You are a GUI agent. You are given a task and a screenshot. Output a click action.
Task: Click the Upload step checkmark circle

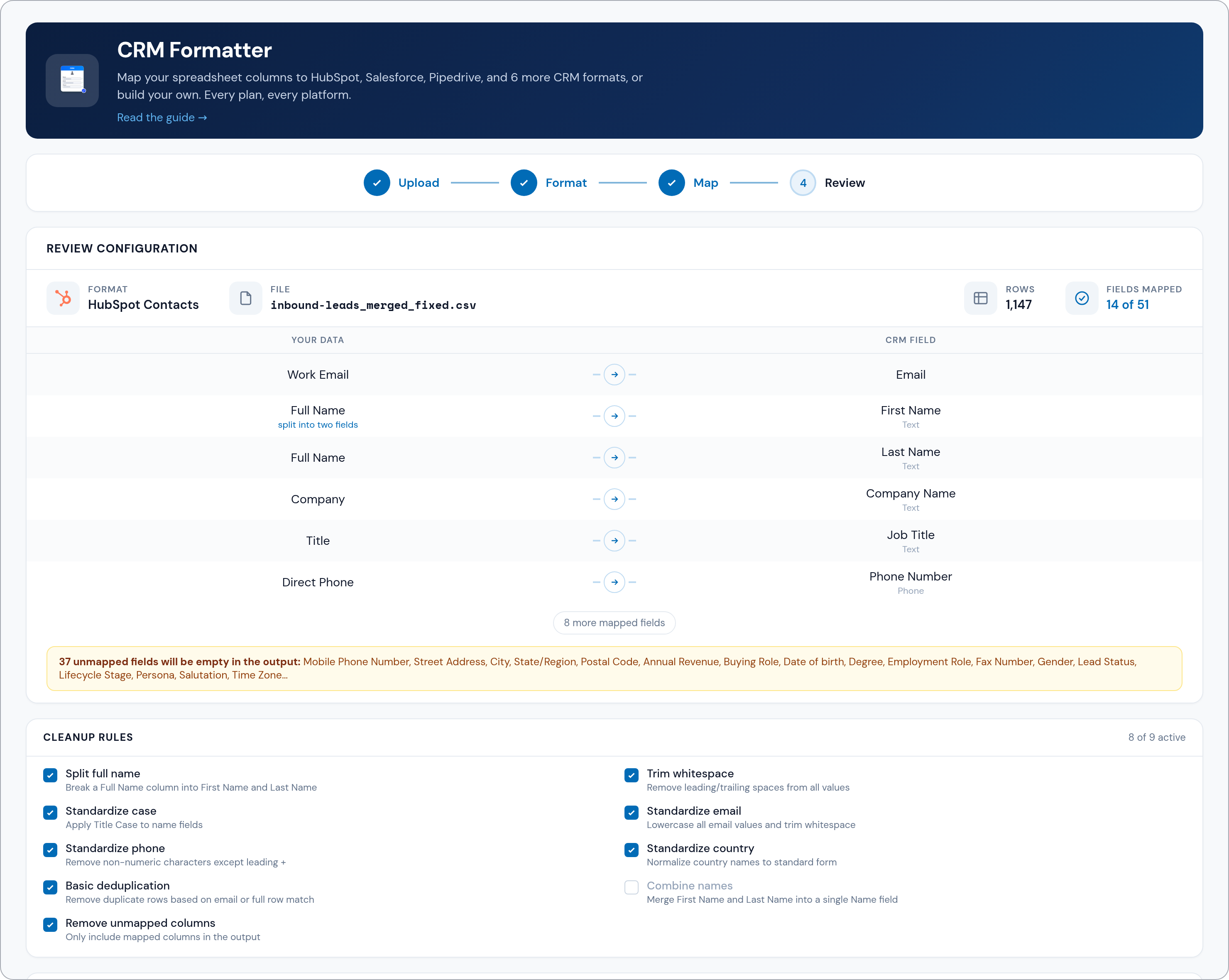pyautogui.click(x=377, y=183)
